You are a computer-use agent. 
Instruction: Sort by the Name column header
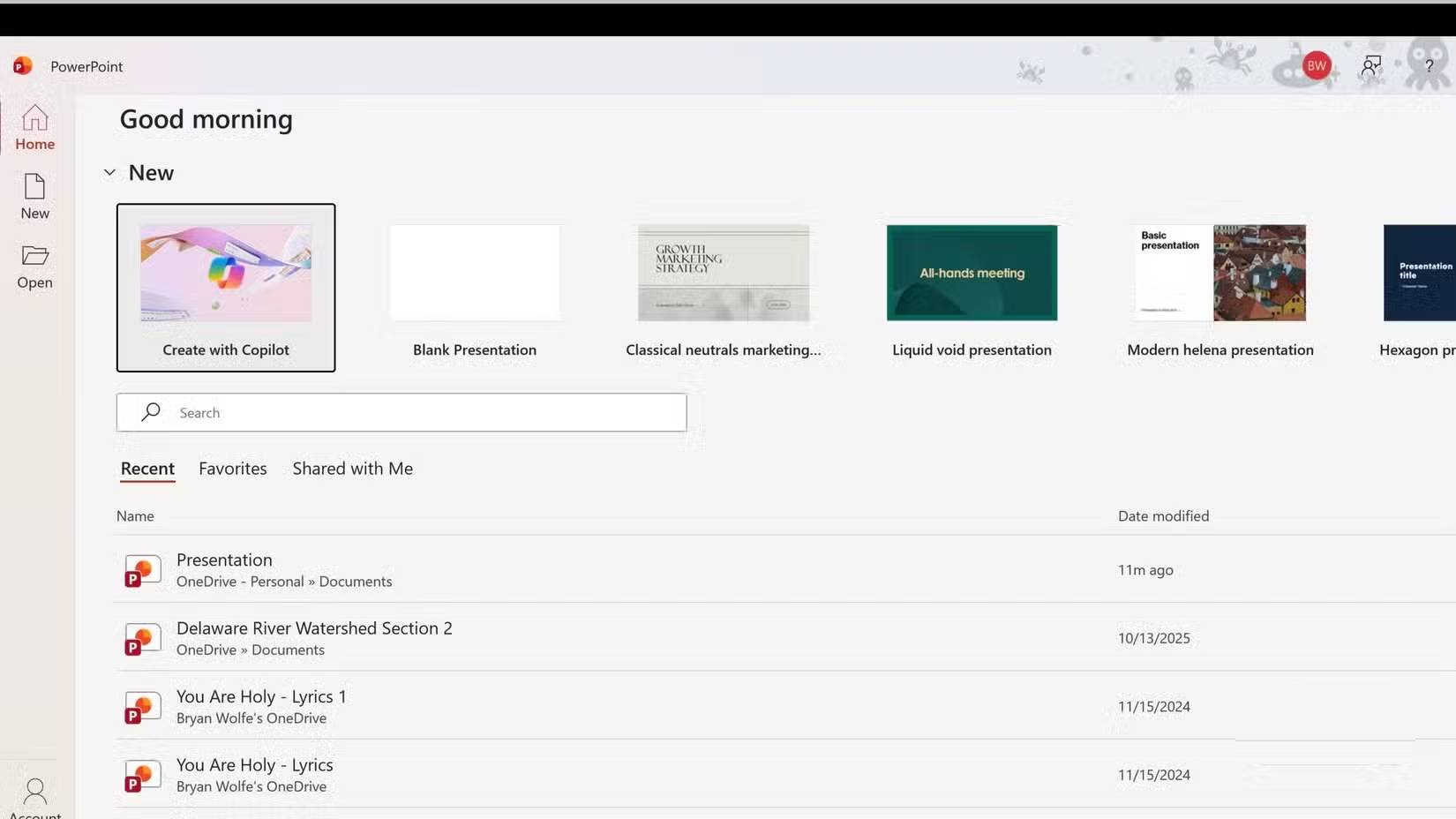[x=135, y=516]
